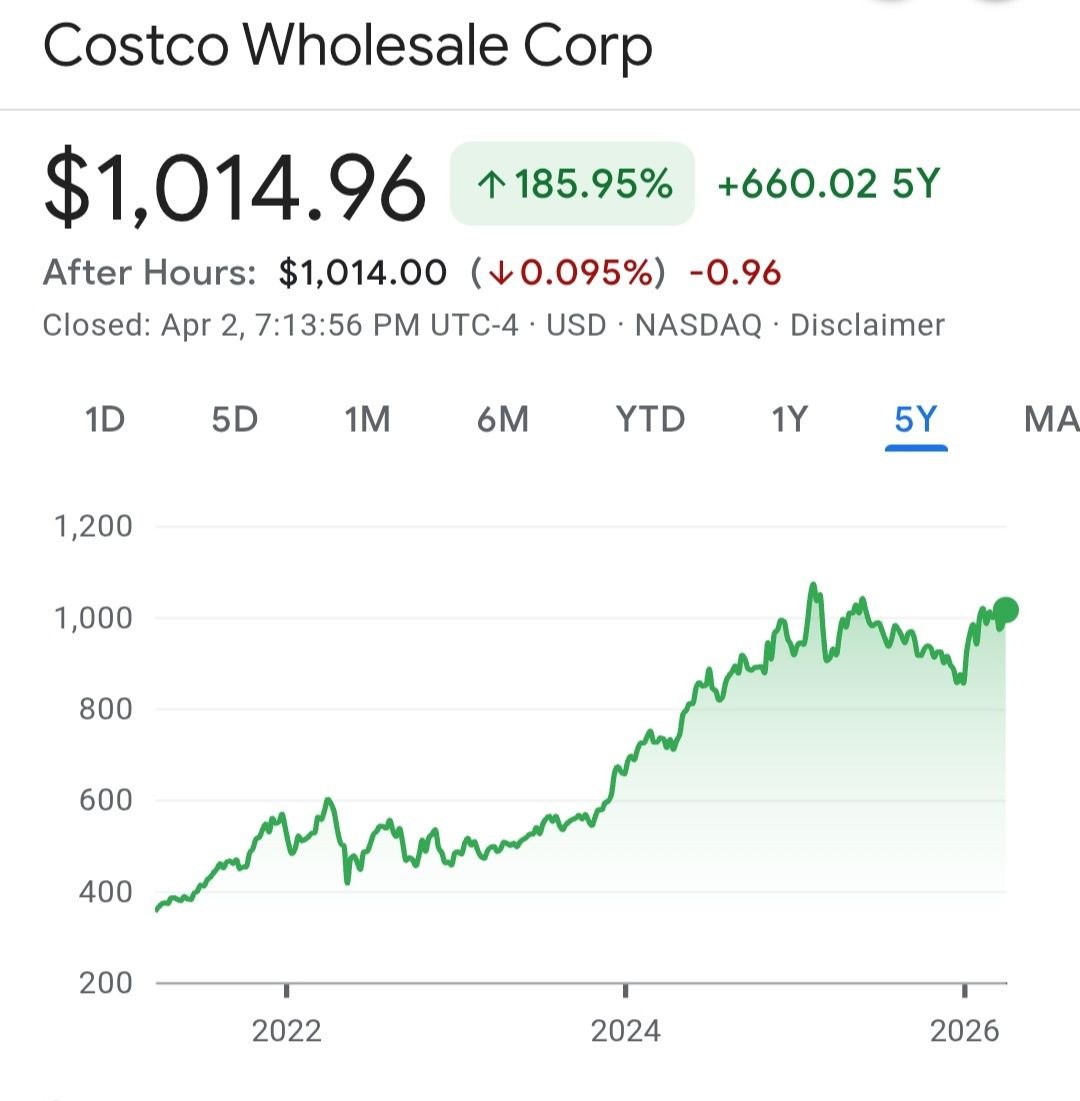Click the After Hours $1,014.00 price

point(362,272)
